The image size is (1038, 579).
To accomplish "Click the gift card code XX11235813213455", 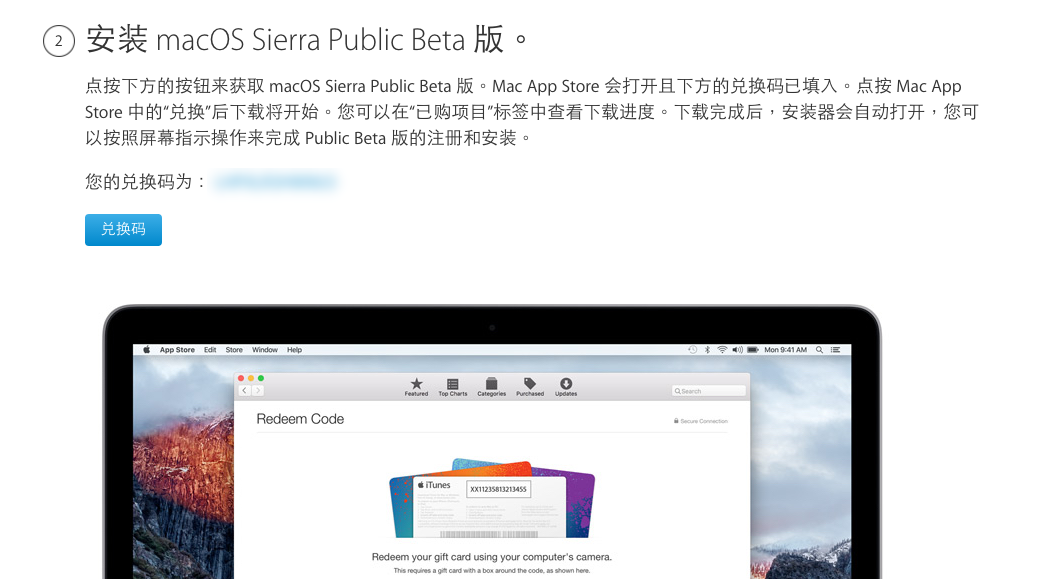I will click(498, 489).
